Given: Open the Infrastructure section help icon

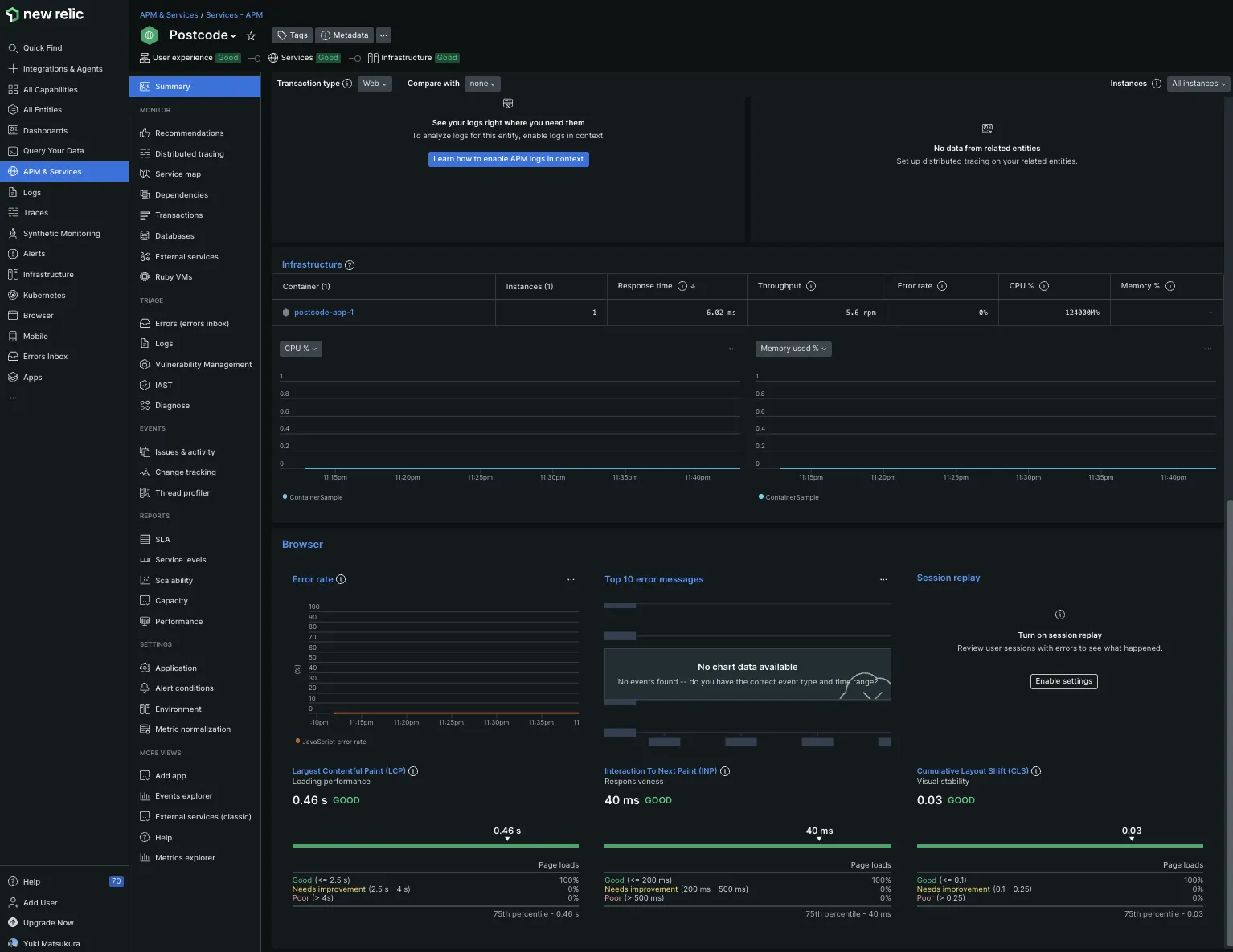Looking at the screenshot, I should coord(350,265).
